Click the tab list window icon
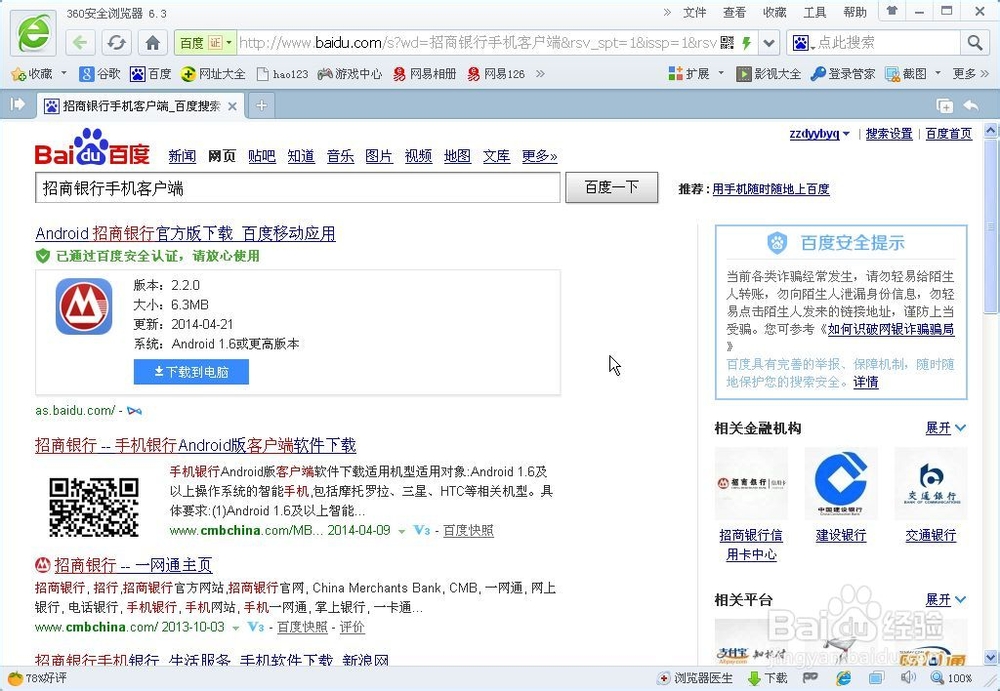 tap(945, 105)
